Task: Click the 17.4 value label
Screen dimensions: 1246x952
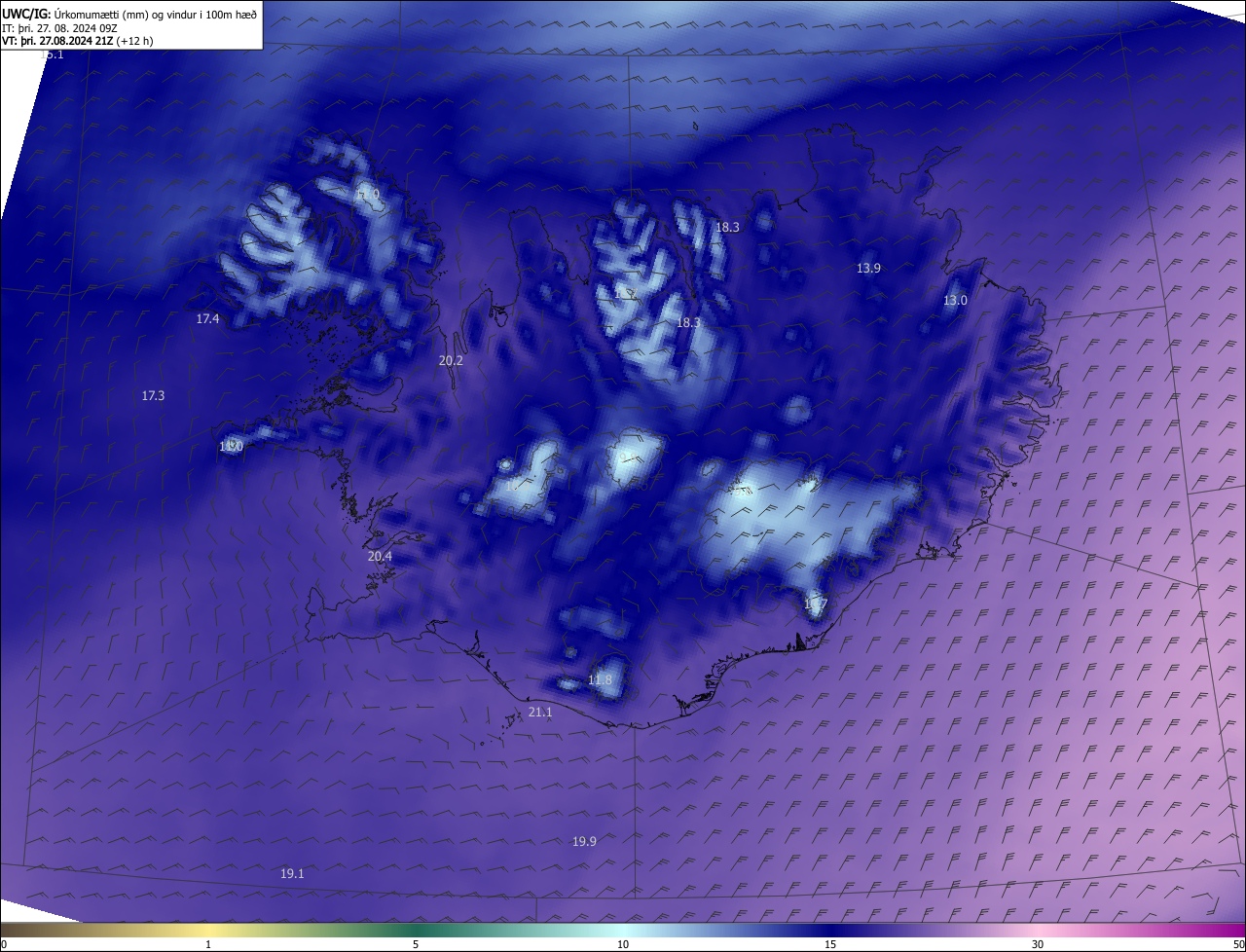Action: click(x=207, y=318)
